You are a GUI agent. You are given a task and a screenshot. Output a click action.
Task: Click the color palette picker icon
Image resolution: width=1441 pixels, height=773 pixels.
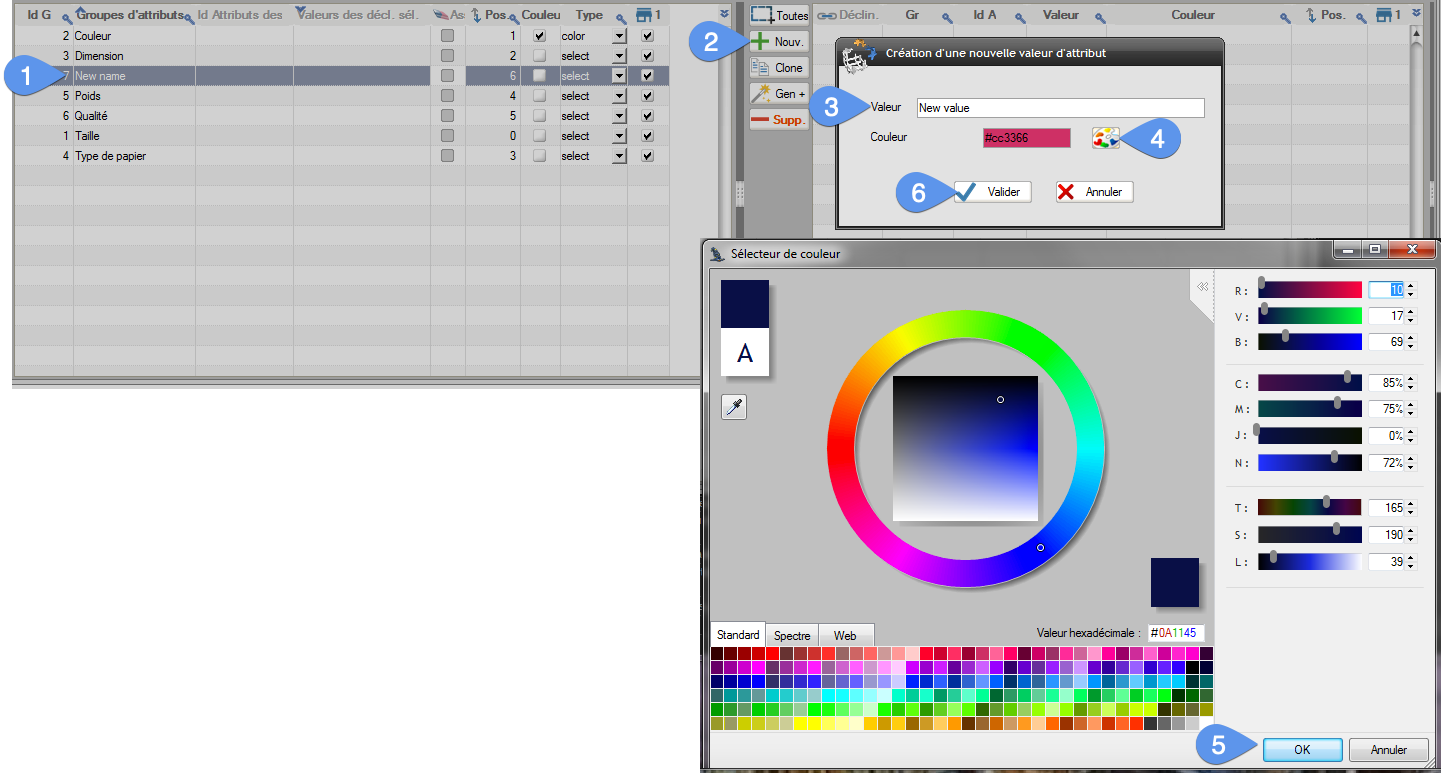coord(1105,138)
